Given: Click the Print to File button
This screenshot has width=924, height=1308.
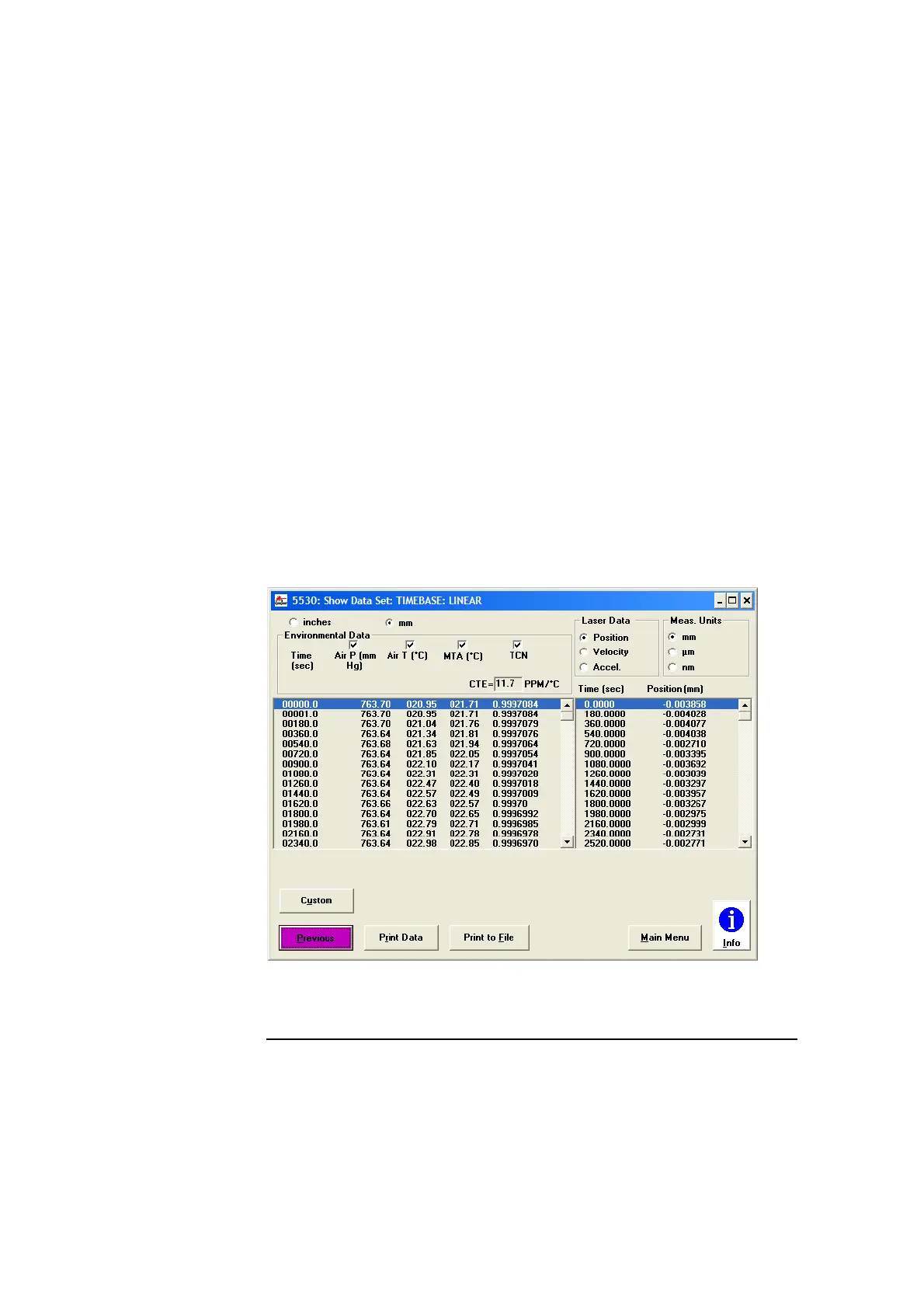Looking at the screenshot, I should [489, 938].
